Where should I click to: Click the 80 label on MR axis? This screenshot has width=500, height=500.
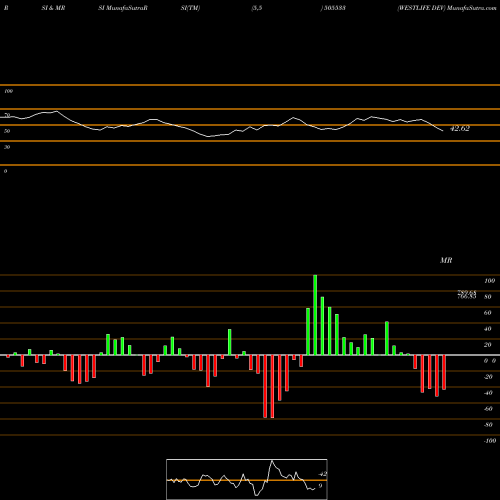point(488,297)
